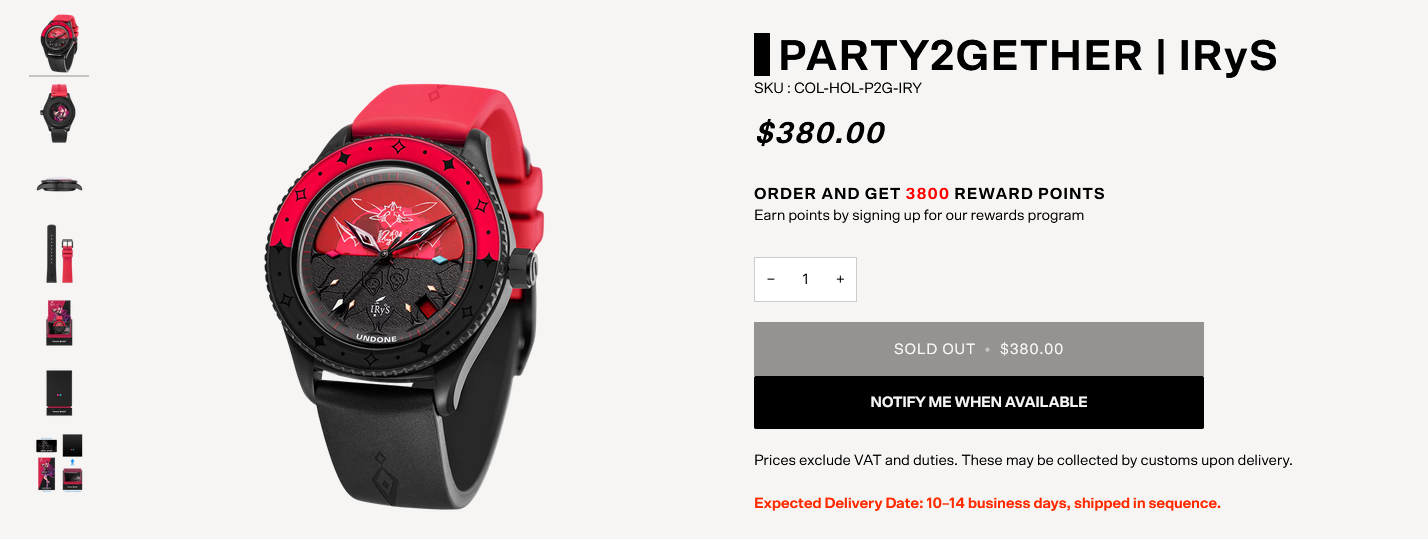Increase quantity with the plus icon
The height and width of the screenshot is (539, 1428).
[x=840, y=280]
